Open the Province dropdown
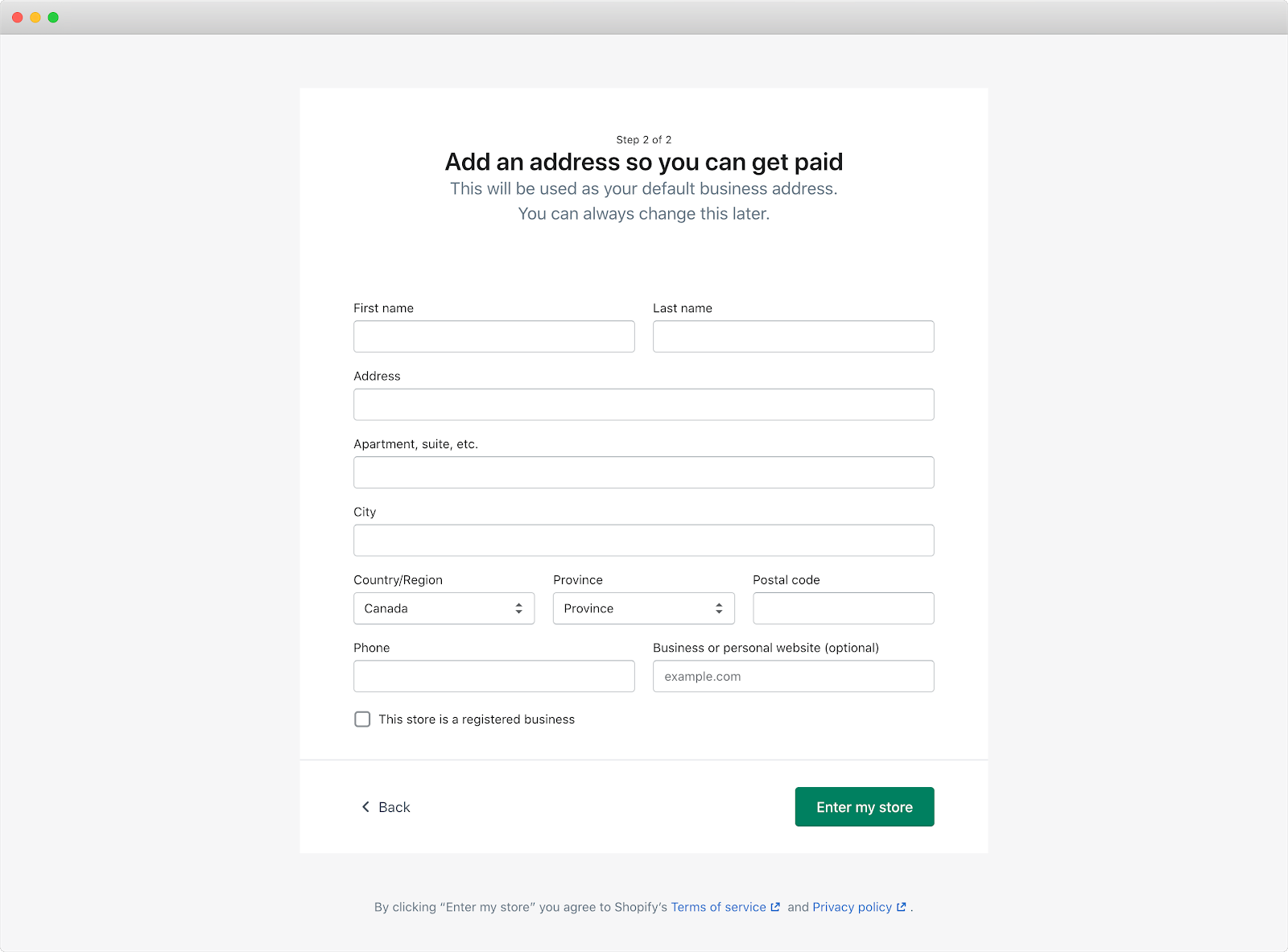This screenshot has width=1288, height=952. click(x=628, y=608)
